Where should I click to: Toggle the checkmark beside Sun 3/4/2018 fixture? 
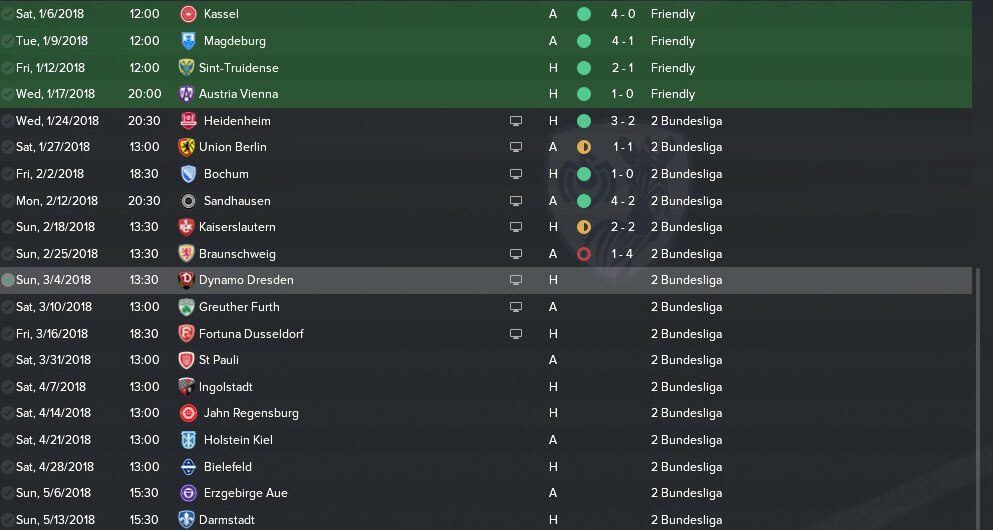8,280
